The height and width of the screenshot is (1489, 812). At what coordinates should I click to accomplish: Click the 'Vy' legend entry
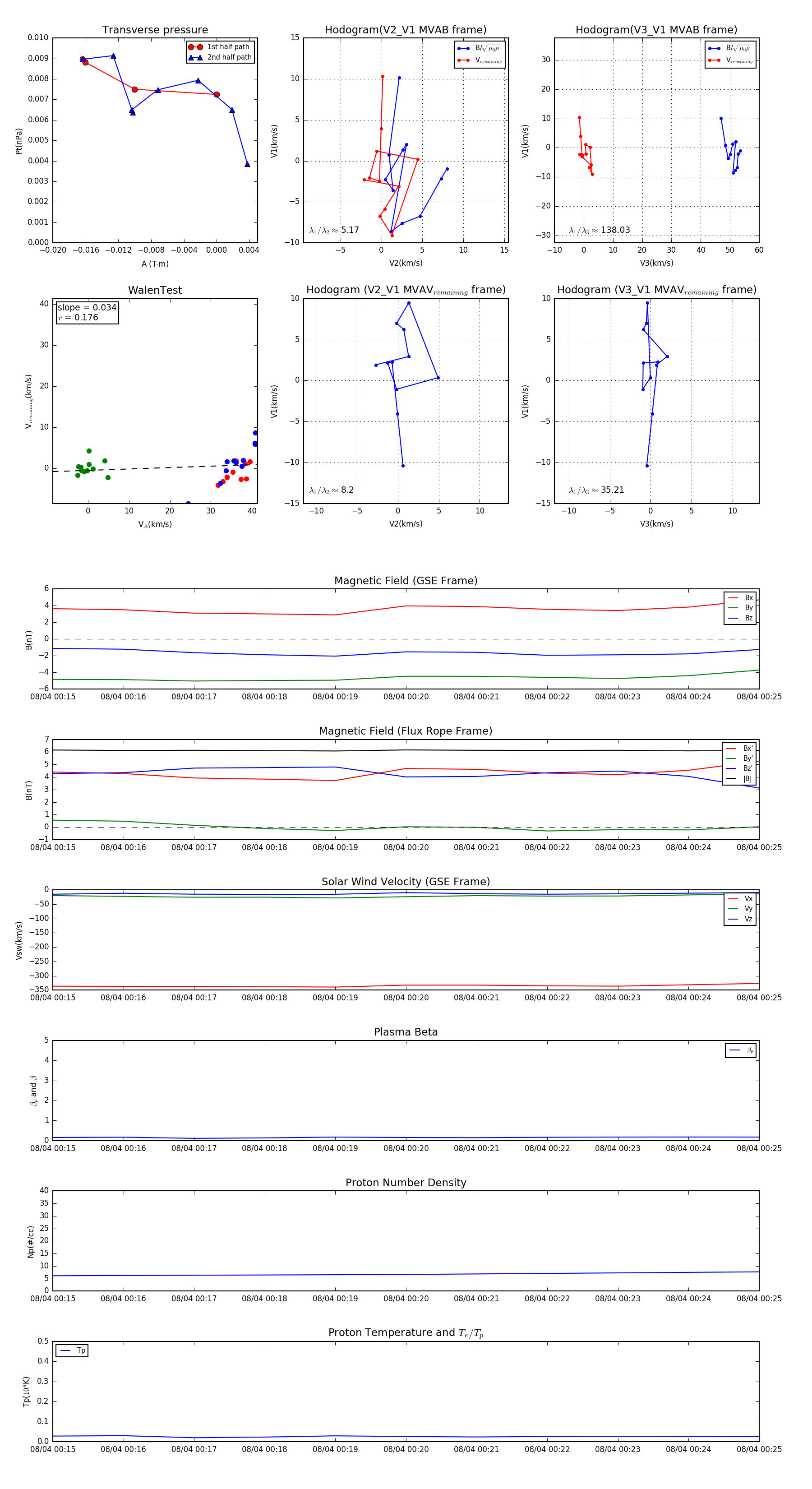pyautogui.click(x=740, y=909)
